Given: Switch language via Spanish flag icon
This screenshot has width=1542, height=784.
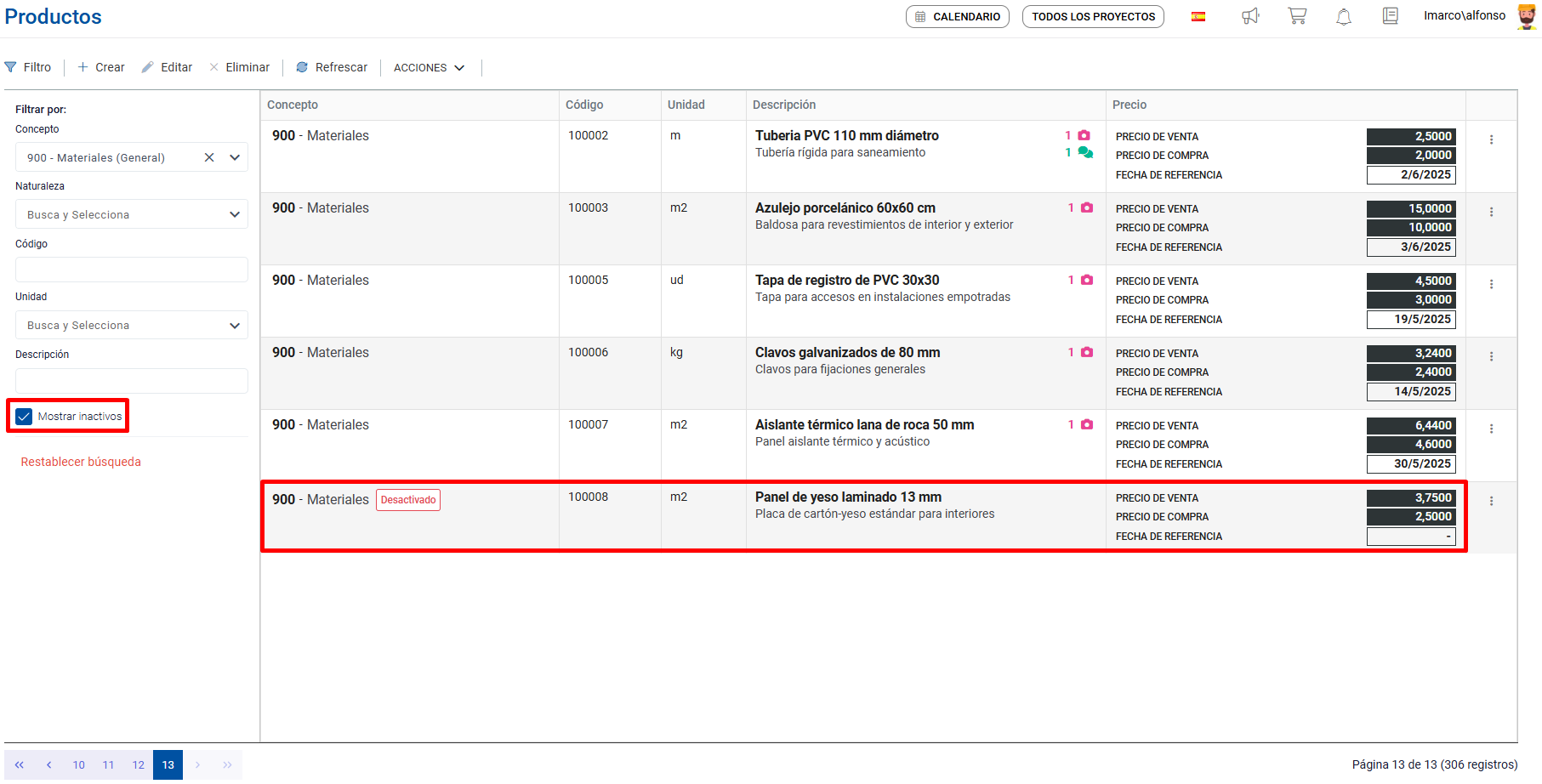Looking at the screenshot, I should pyautogui.click(x=1198, y=16).
